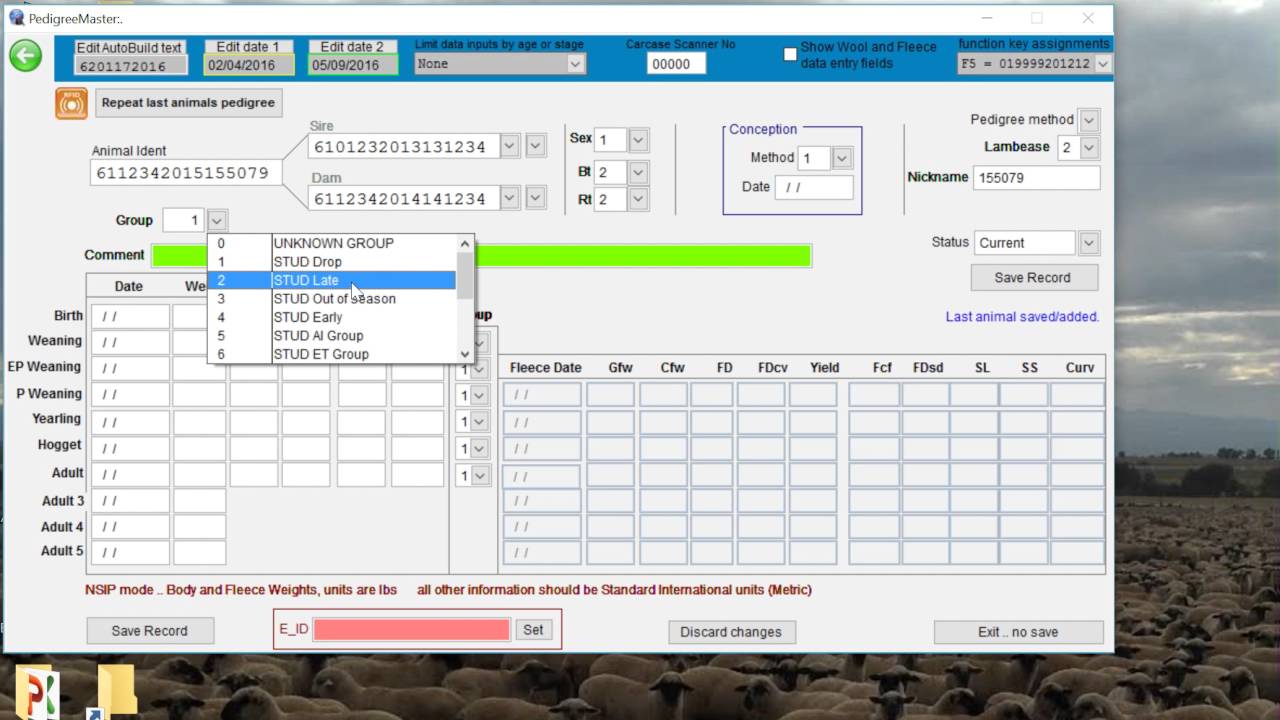The image size is (1280, 720).
Task: Open the Hogget row group dropdown
Action: pos(479,449)
